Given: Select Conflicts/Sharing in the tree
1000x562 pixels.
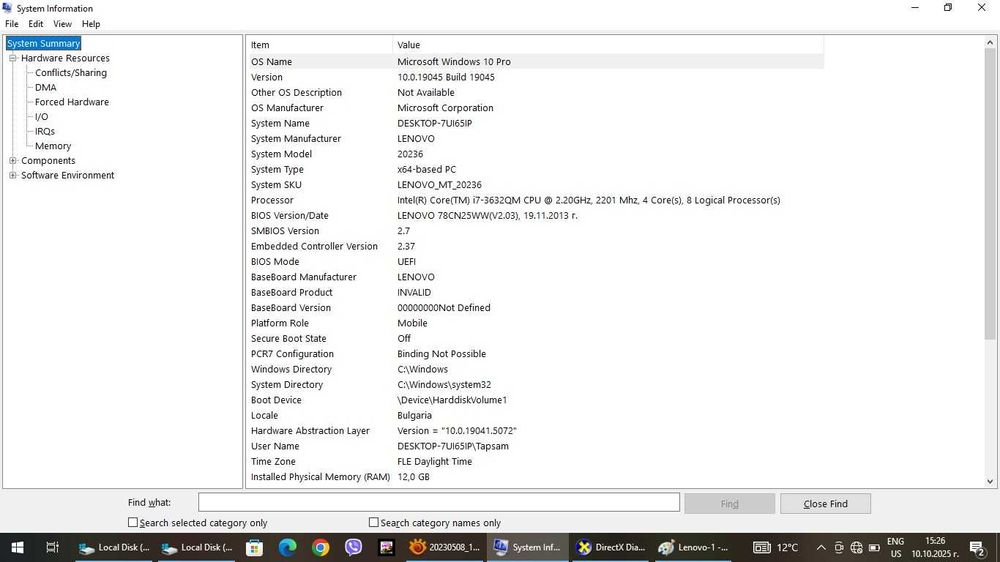Looking at the screenshot, I should 71,73.
